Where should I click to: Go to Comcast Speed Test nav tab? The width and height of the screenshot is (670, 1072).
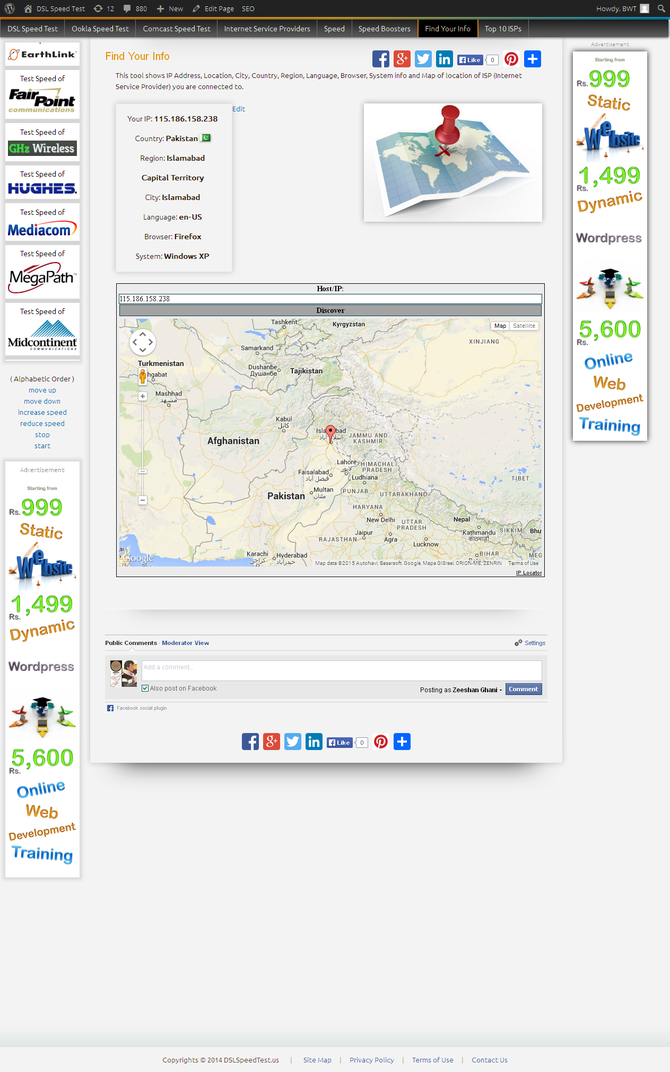[x=176, y=29]
